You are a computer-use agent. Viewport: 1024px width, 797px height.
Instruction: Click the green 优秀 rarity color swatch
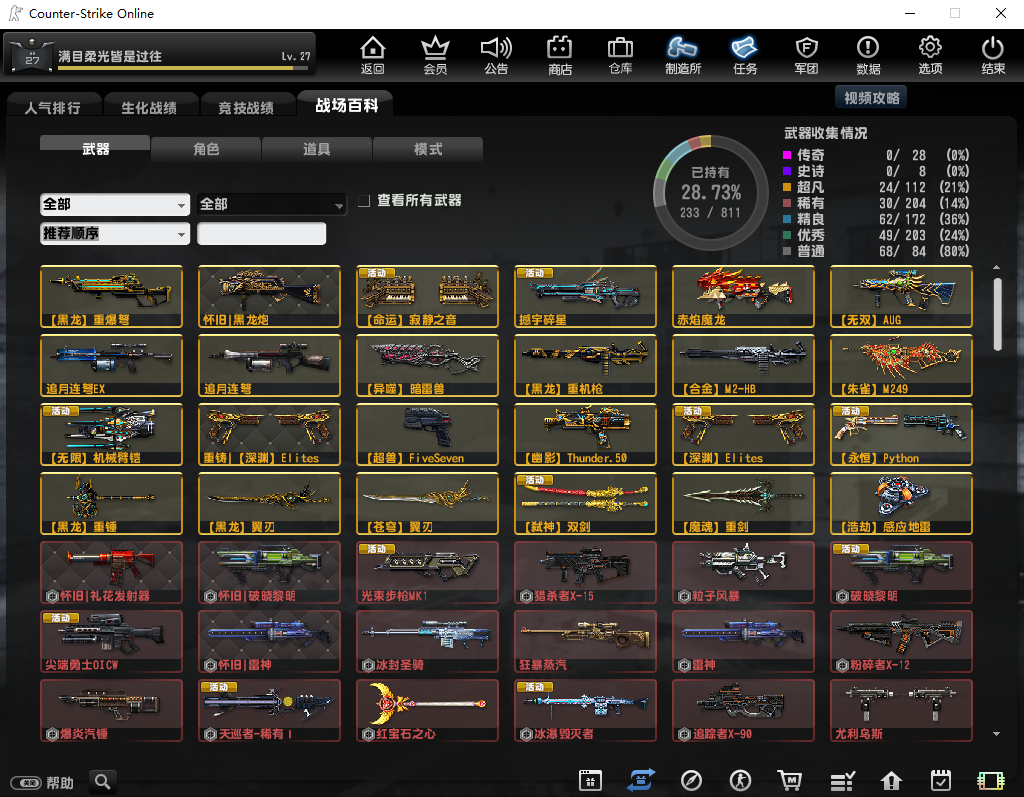pos(787,235)
